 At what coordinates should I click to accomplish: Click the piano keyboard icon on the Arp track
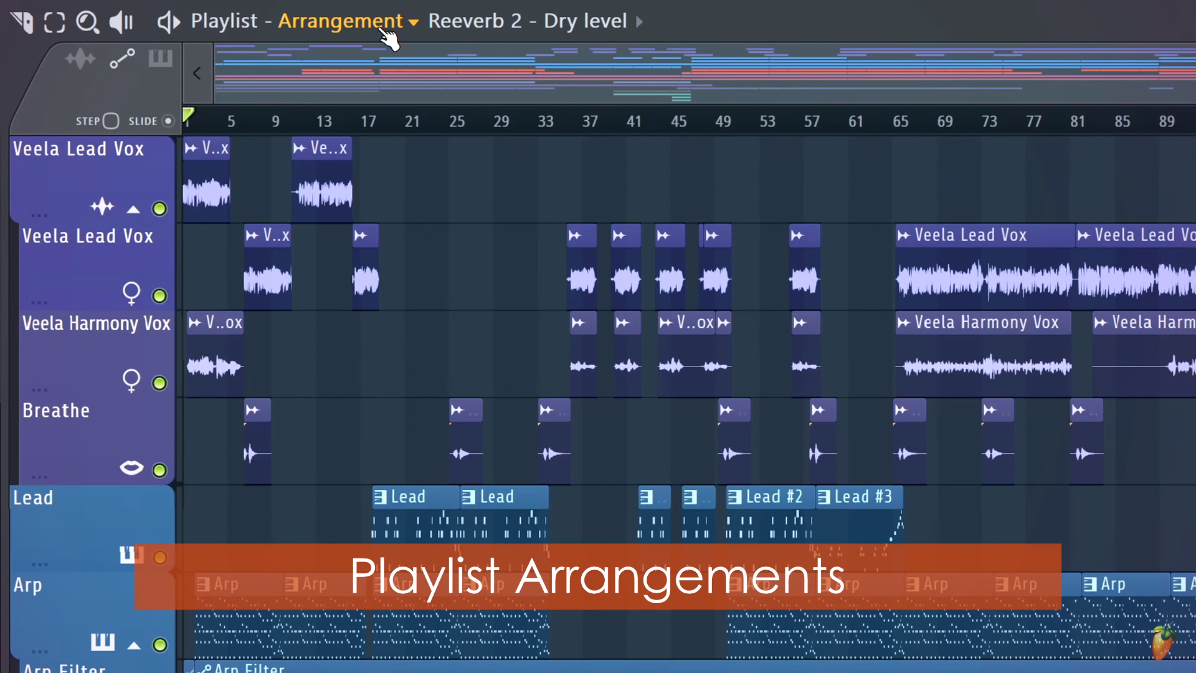pos(103,644)
